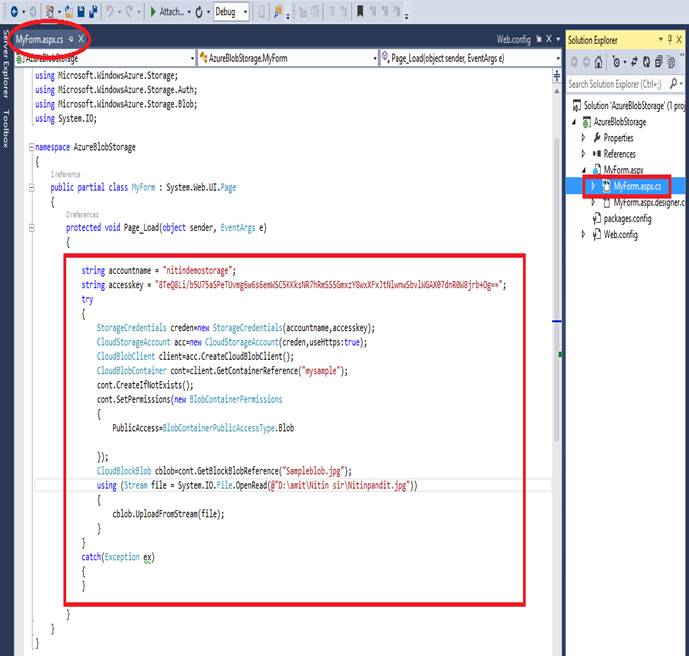Toggle the bookmark icon in toolbar

[x=360, y=12]
